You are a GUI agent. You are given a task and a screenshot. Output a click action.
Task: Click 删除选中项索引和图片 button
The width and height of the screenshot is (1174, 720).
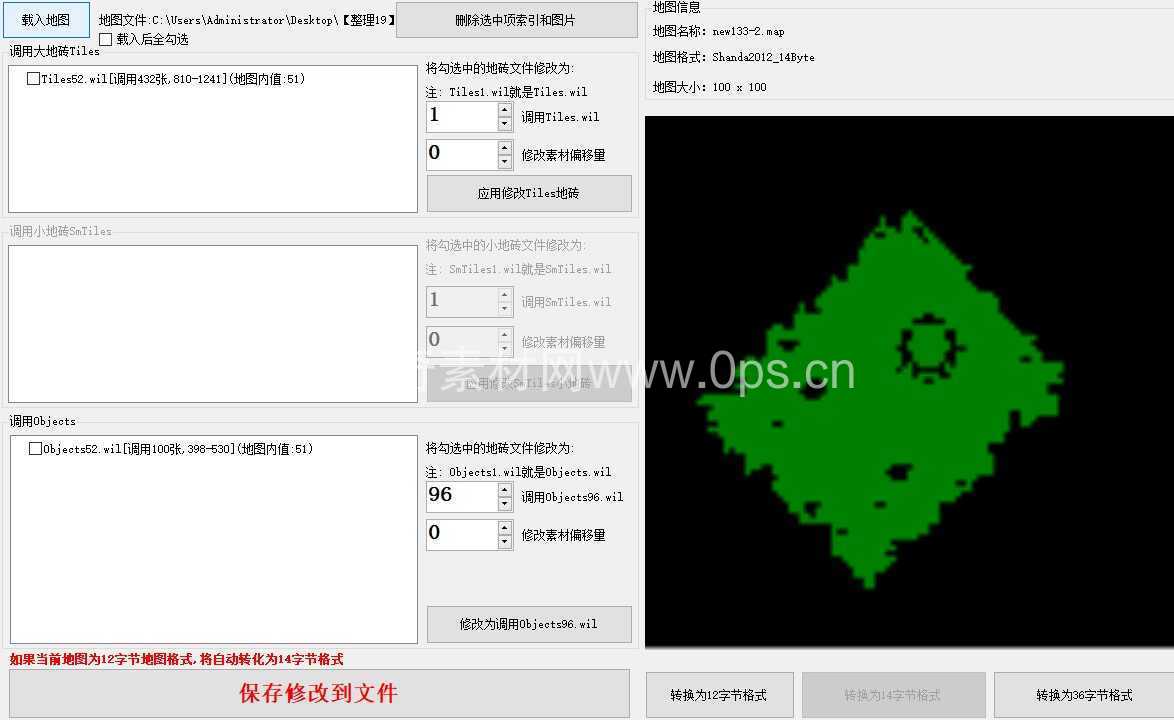[516, 20]
